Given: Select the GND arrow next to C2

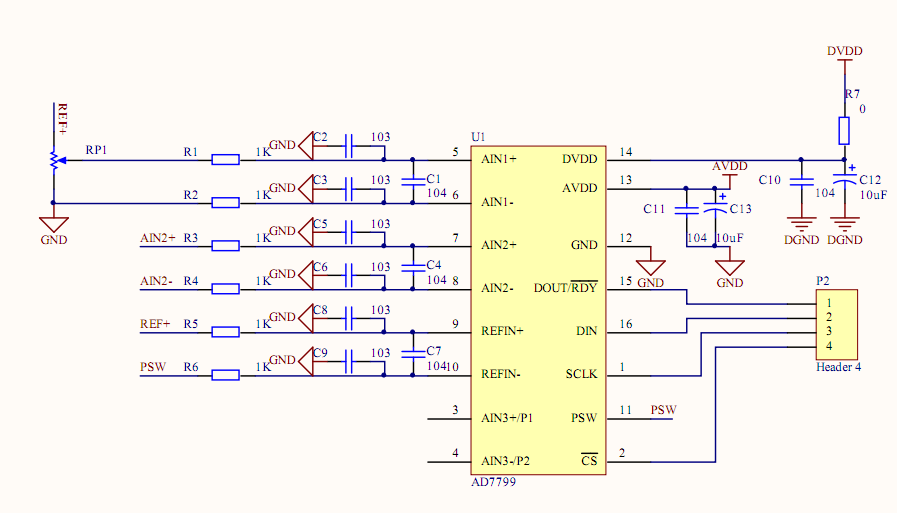Looking at the screenshot, I should 306,145.
